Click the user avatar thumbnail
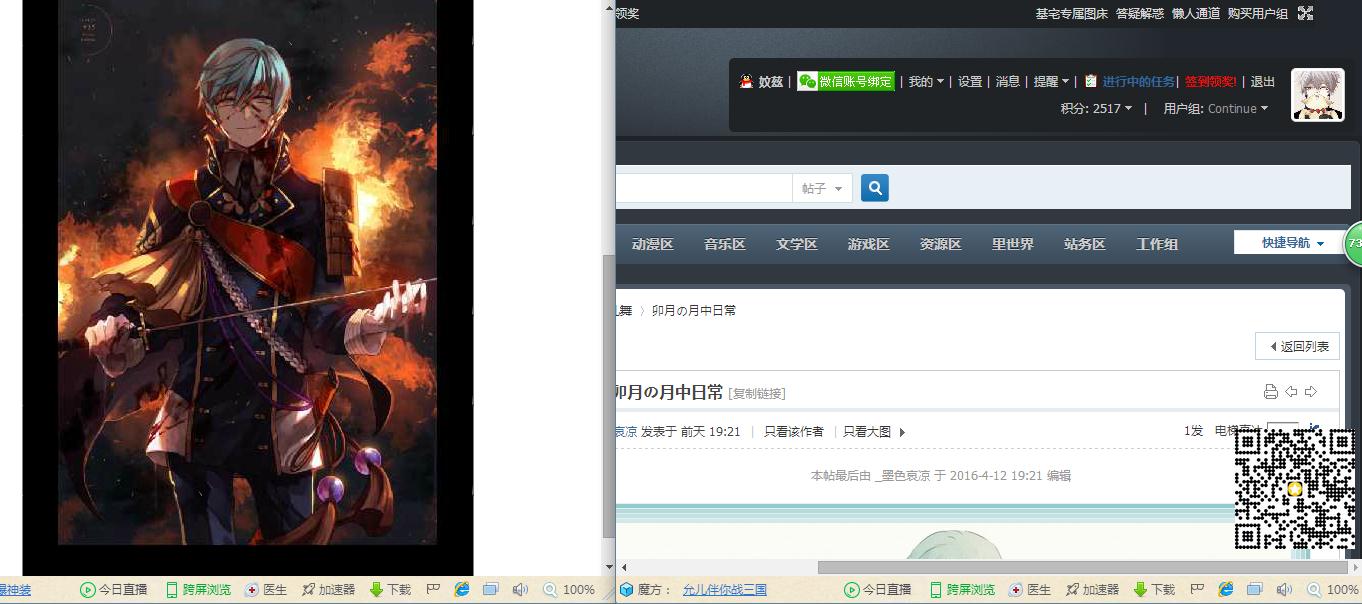Image resolution: width=1362 pixels, height=604 pixels. [1317, 95]
